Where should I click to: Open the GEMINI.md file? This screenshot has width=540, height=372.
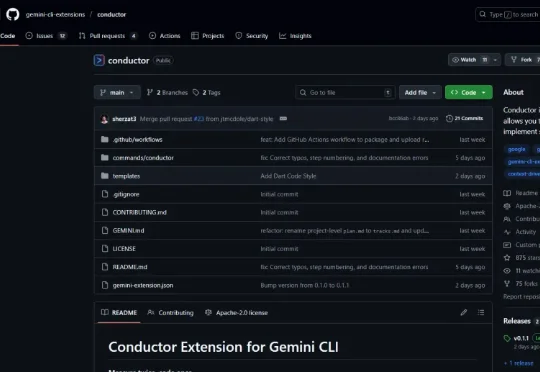click(128, 230)
